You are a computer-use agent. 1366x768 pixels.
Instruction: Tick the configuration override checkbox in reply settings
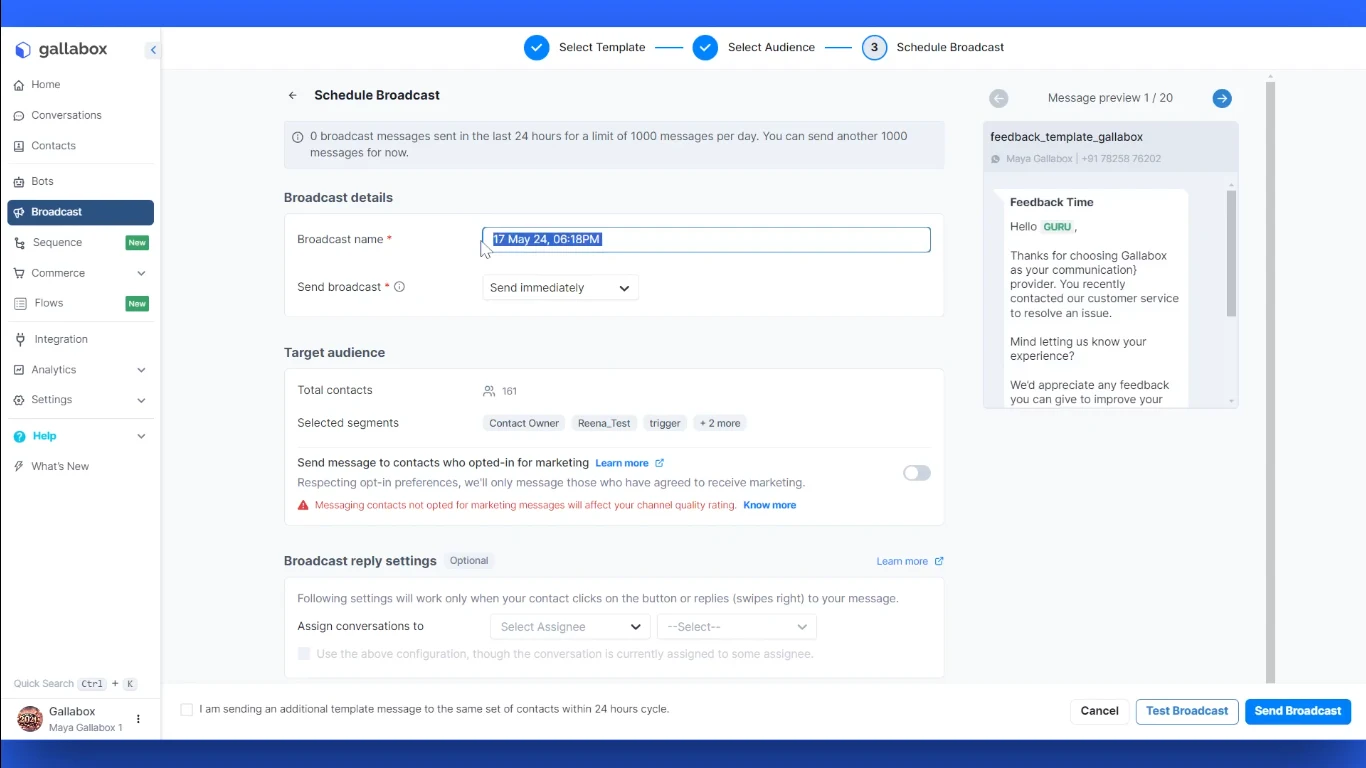pos(304,654)
